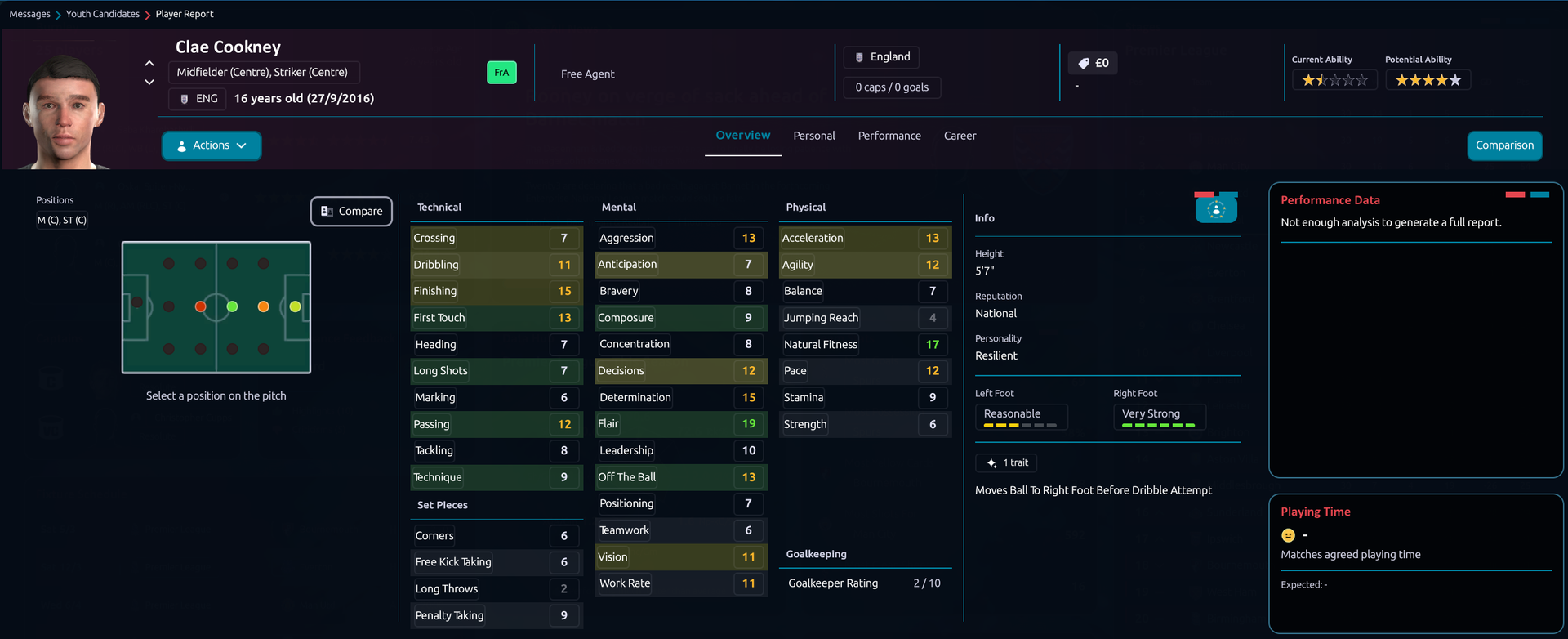Switch to the Overview tab
Screen dimensions: 1568x639
743,136
